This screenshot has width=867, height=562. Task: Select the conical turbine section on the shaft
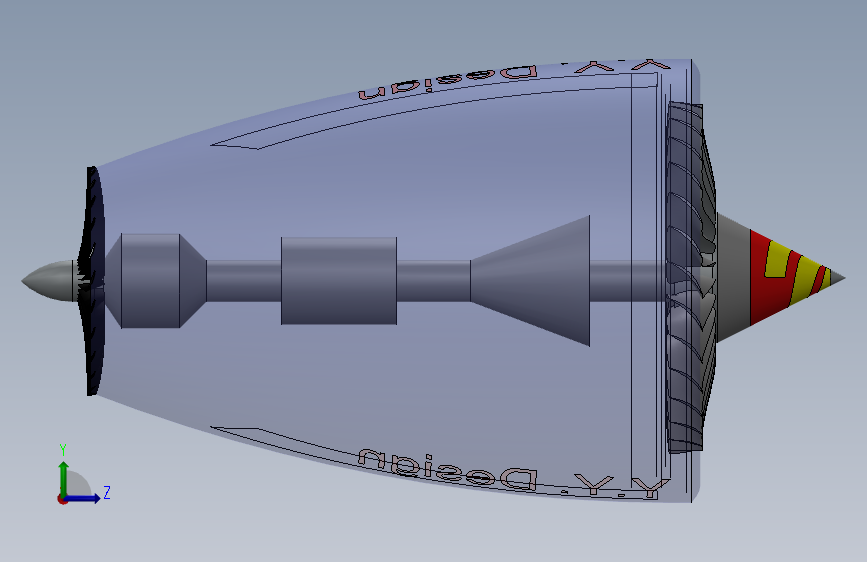point(530,281)
